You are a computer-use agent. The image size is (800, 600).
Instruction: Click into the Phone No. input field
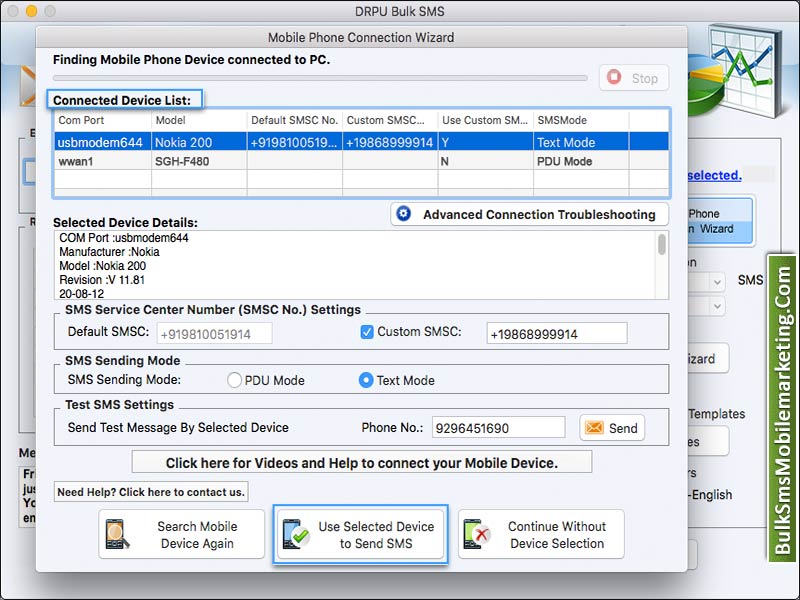pos(498,428)
